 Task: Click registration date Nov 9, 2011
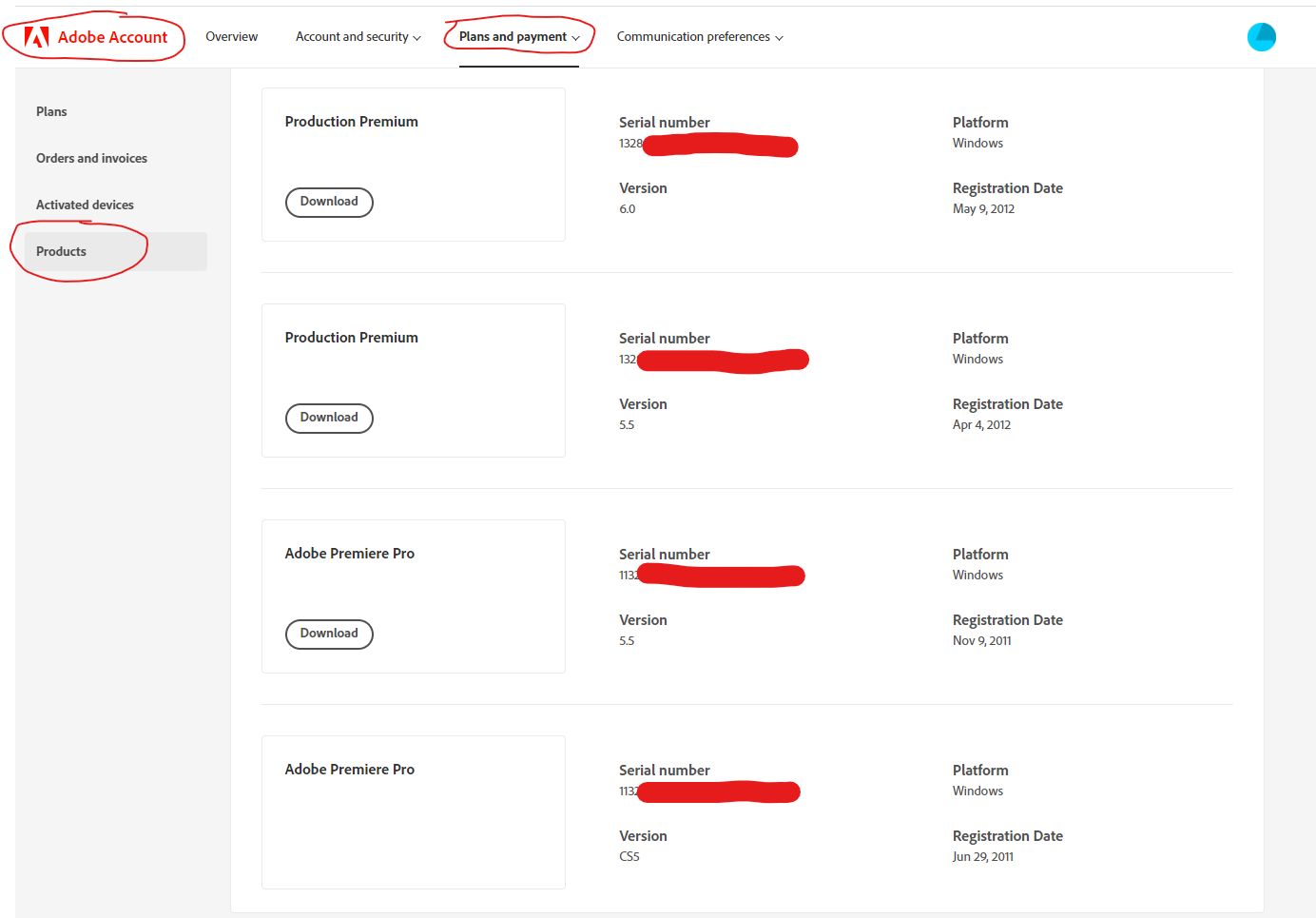(x=982, y=641)
